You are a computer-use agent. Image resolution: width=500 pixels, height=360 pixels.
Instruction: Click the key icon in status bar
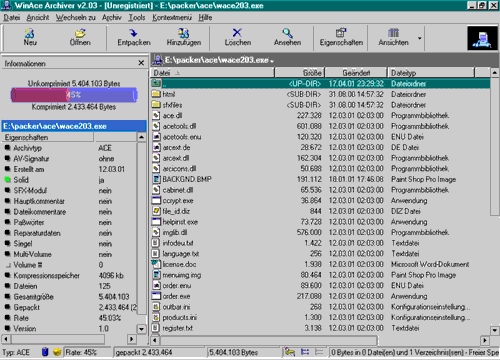click(x=289, y=352)
